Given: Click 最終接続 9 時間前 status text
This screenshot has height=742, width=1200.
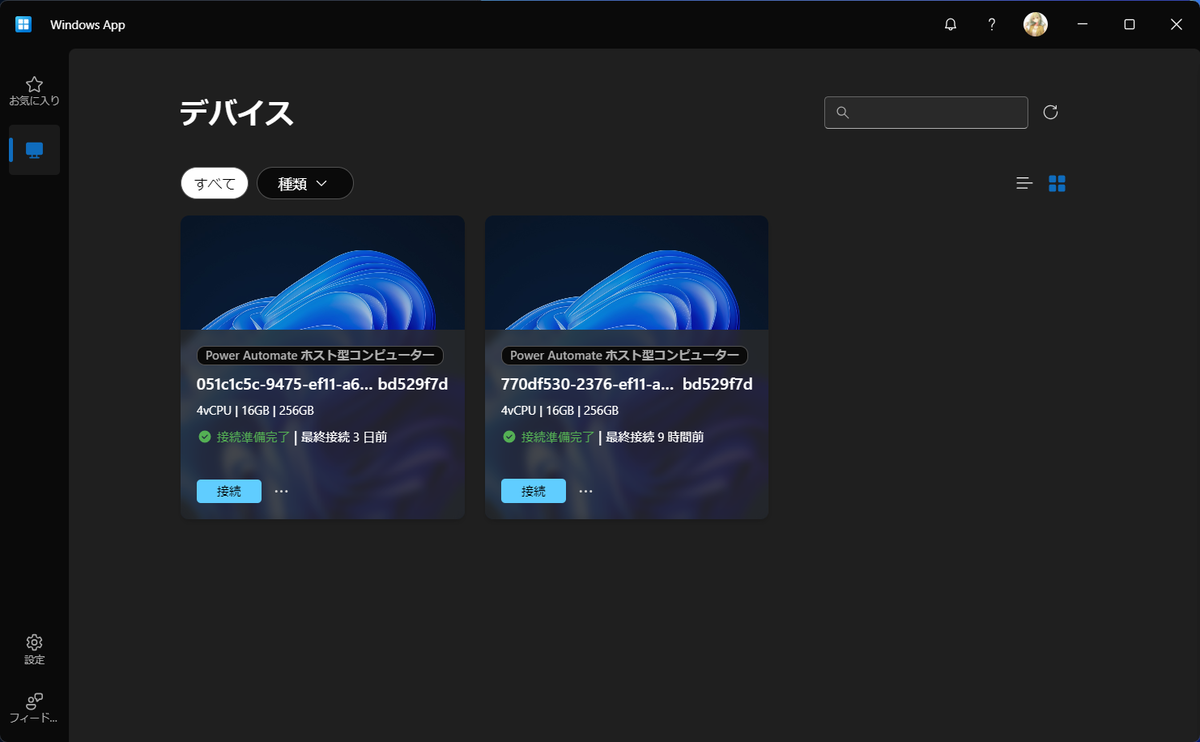Looking at the screenshot, I should point(654,437).
